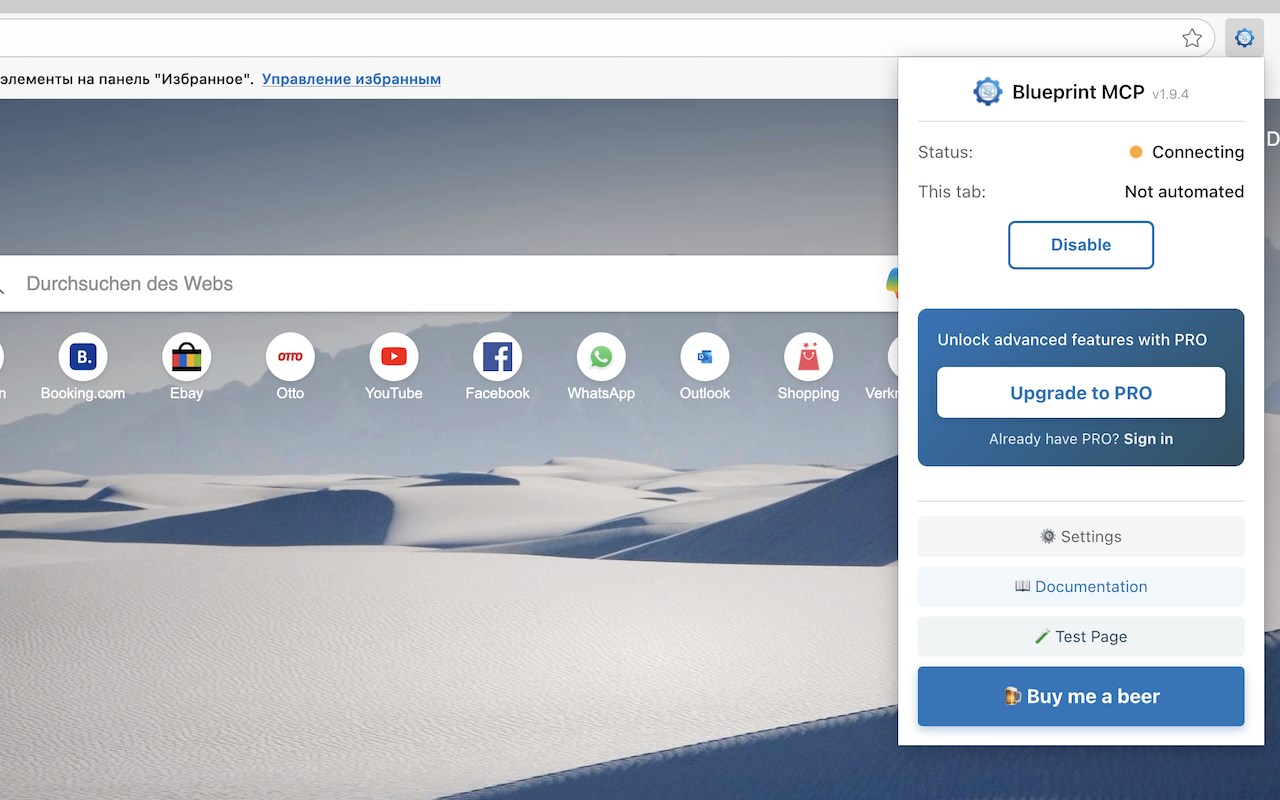This screenshot has height=800, width=1280.
Task: Click the Not automated tab status text
Action: tap(1184, 192)
